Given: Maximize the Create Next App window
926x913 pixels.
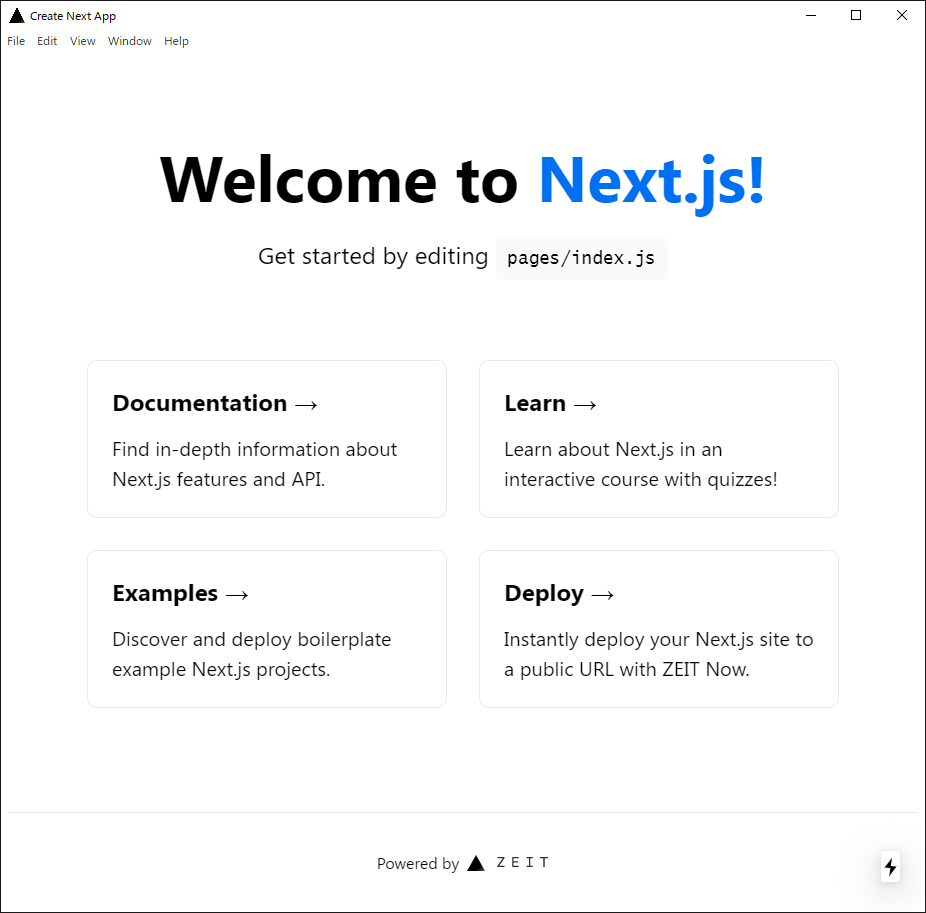Looking at the screenshot, I should click(856, 16).
